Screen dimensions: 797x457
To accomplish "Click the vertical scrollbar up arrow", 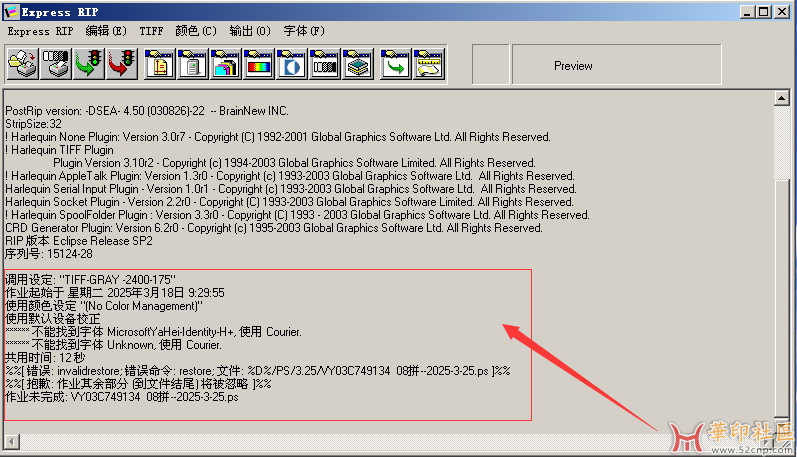I will pyautogui.click(x=782, y=98).
